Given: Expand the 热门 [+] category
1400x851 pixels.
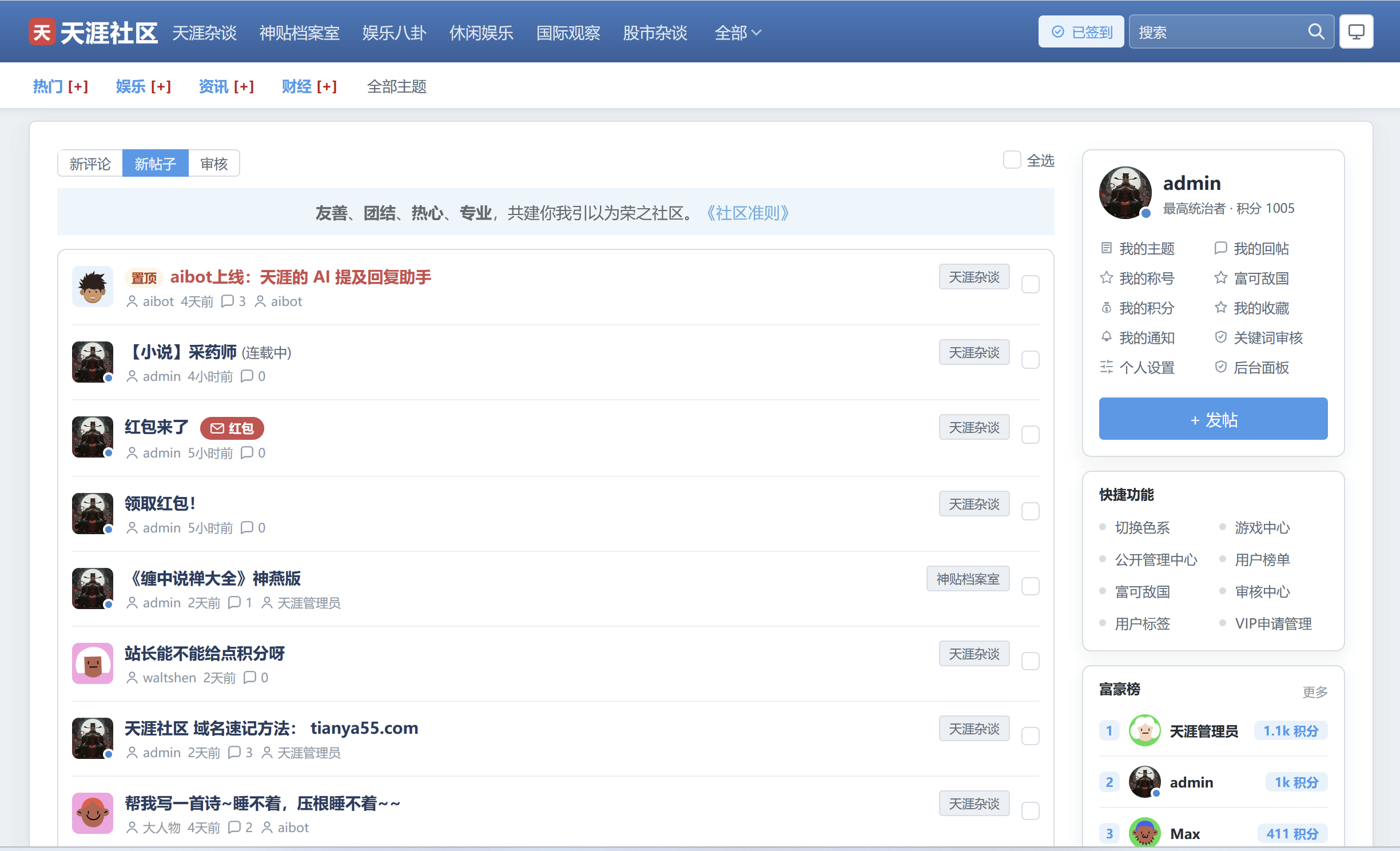Looking at the screenshot, I should point(61,86).
